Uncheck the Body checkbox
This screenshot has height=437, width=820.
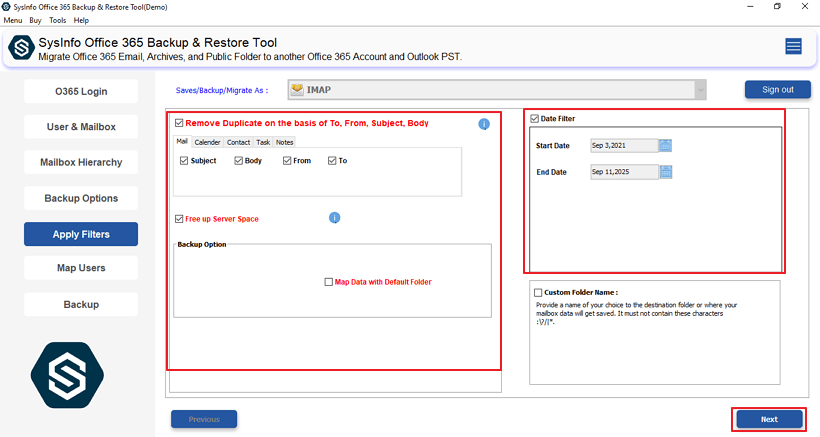point(238,160)
